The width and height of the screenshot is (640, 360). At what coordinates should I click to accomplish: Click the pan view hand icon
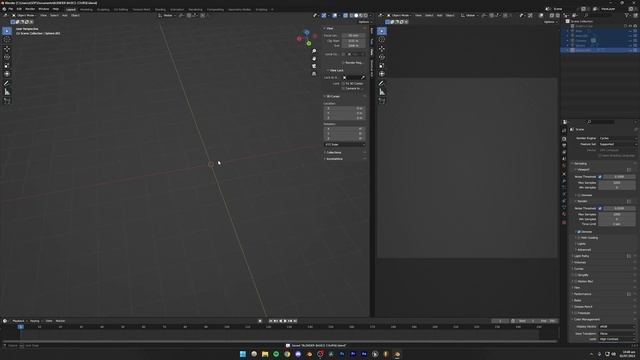[314, 59]
